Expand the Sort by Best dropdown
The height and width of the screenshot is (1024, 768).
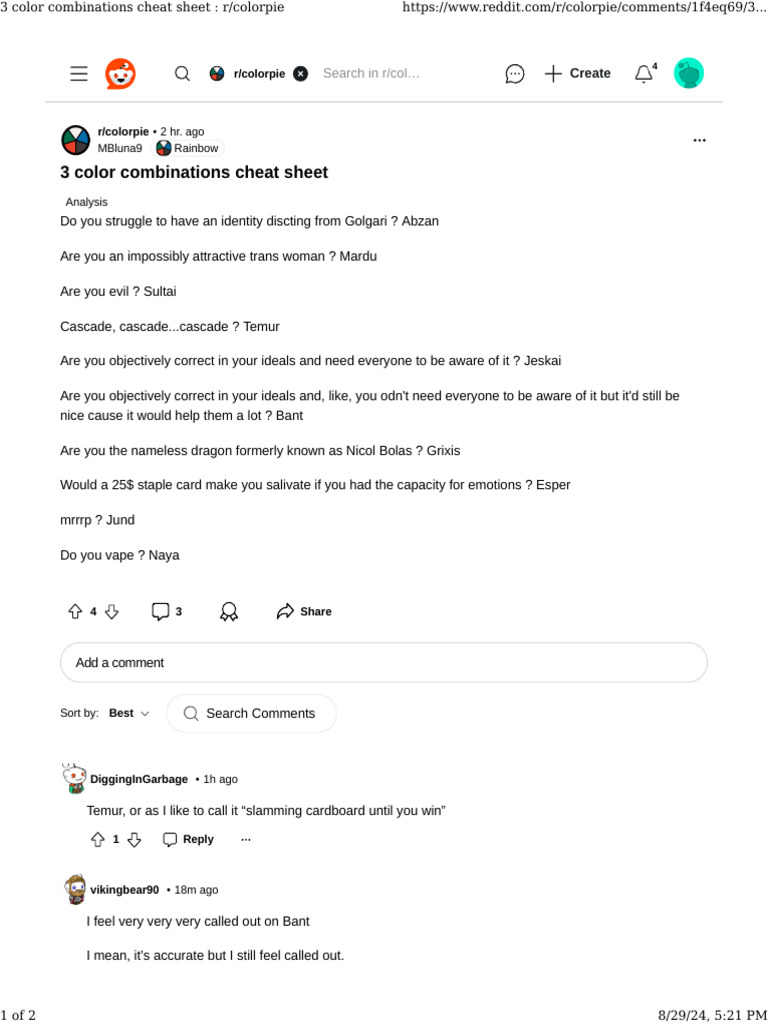(129, 714)
